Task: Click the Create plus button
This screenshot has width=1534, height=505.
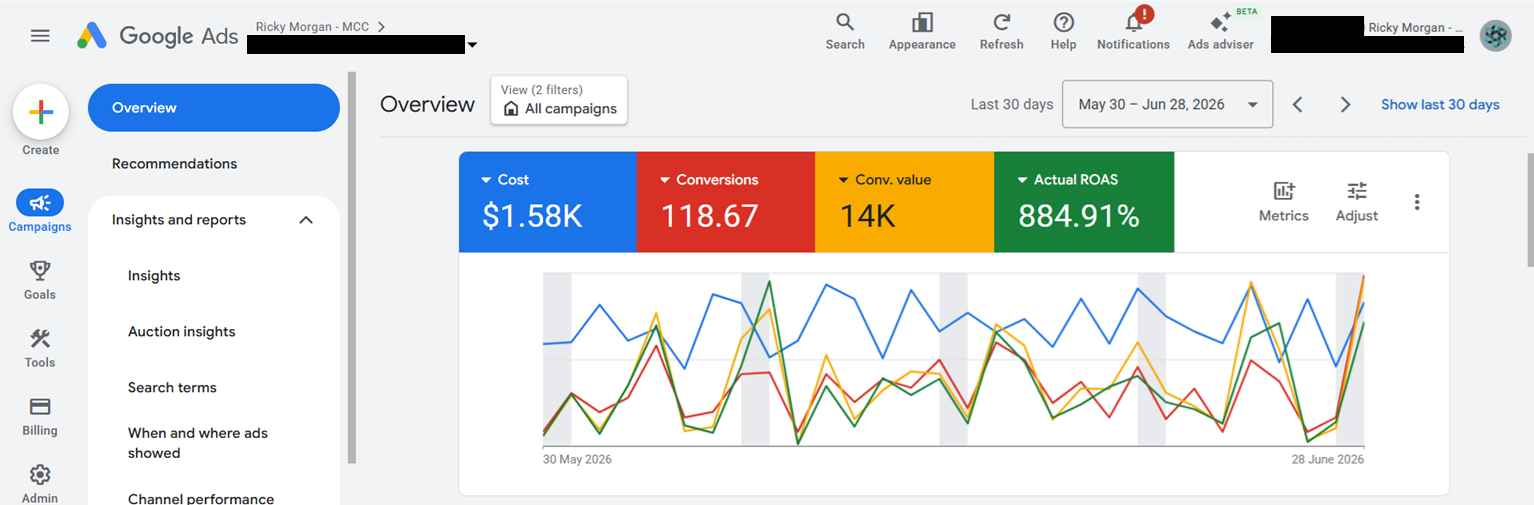Action: click(x=41, y=112)
